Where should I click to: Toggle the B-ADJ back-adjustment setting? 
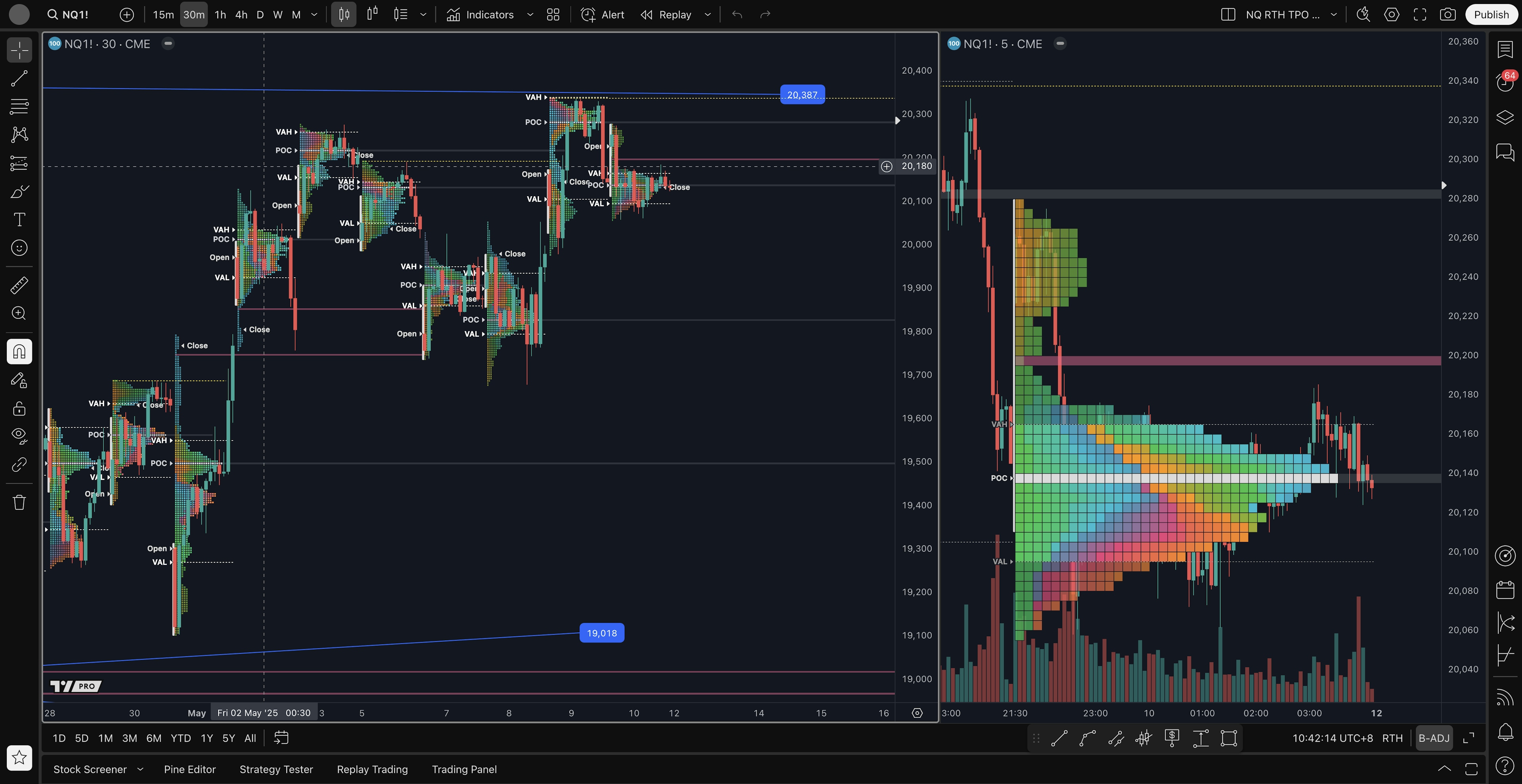tap(1433, 738)
